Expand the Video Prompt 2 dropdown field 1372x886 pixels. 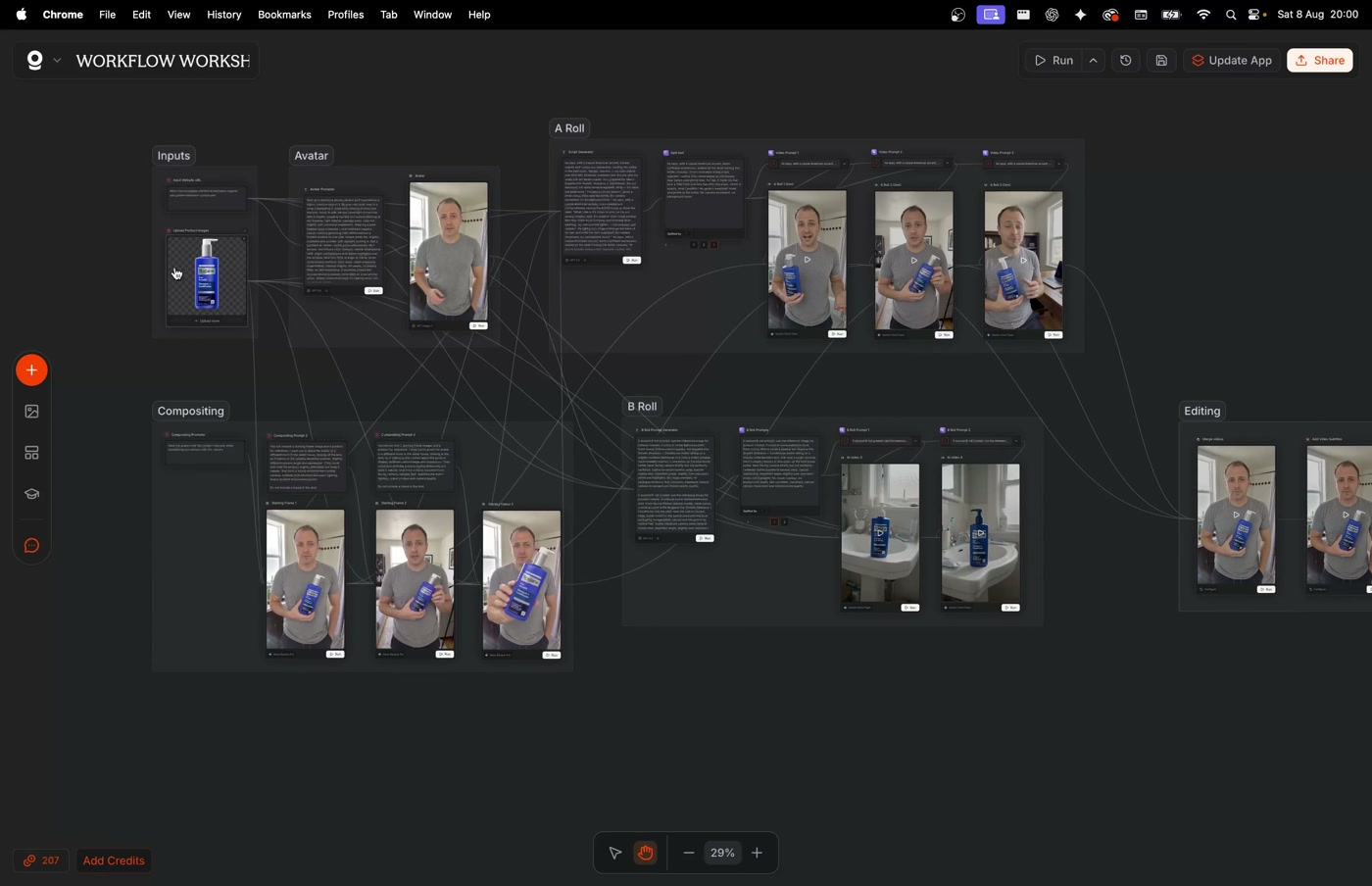[x=912, y=163]
